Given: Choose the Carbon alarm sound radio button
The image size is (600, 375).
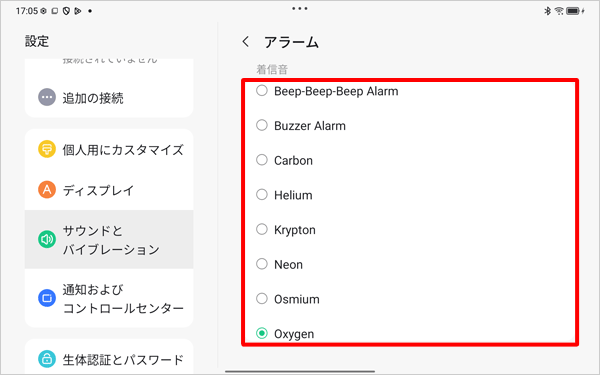Looking at the screenshot, I should point(262,160).
